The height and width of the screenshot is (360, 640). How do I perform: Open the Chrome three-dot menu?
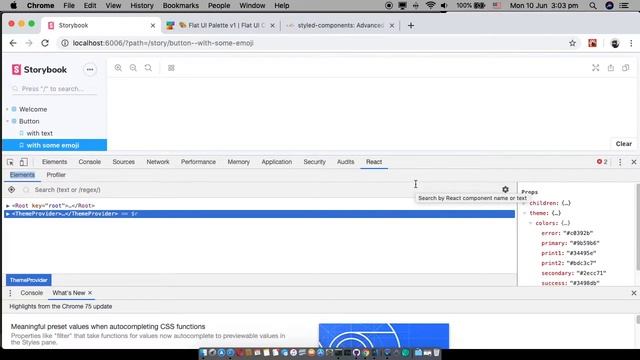[x=631, y=43]
